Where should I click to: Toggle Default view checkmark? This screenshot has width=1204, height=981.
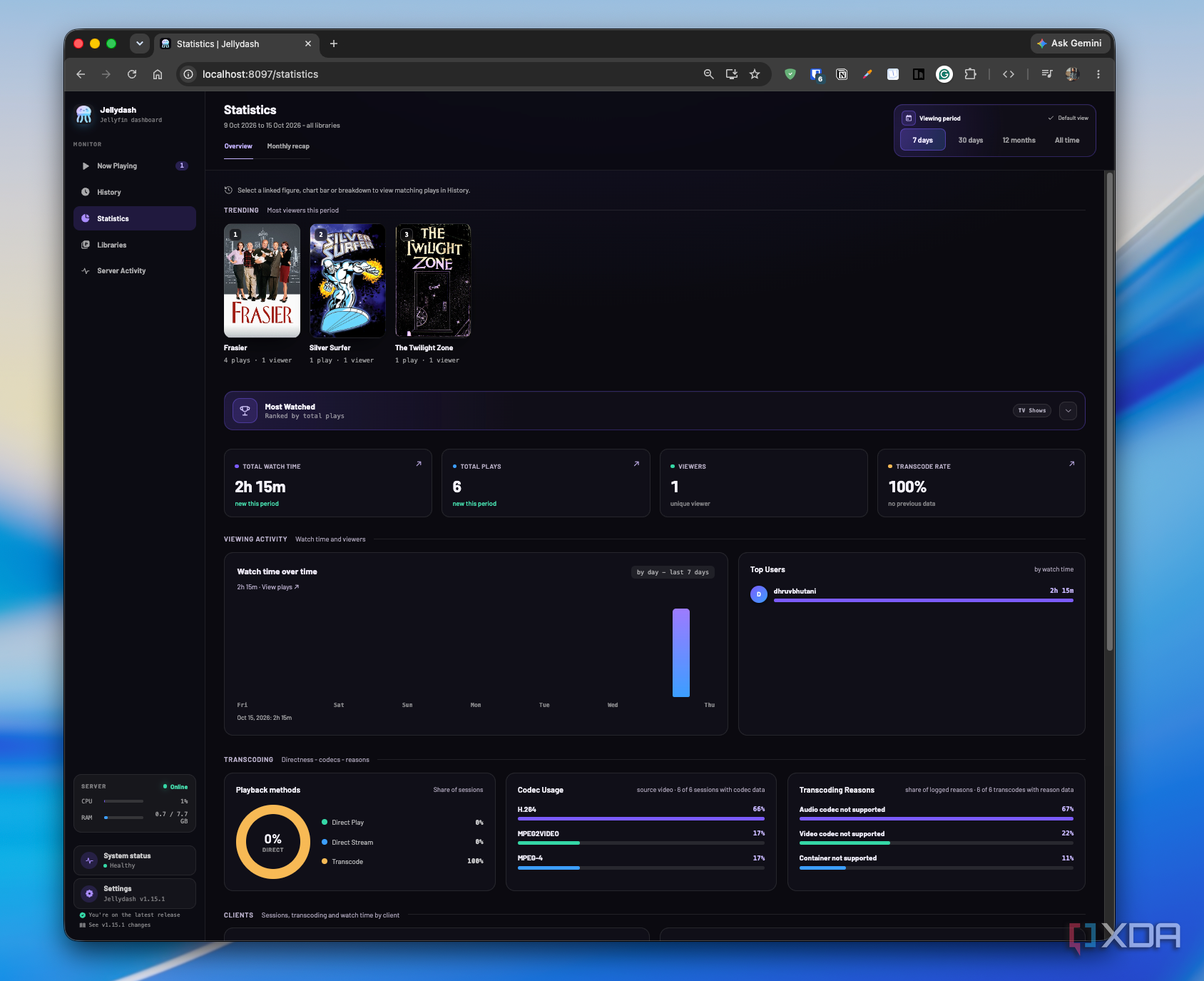(1068, 118)
